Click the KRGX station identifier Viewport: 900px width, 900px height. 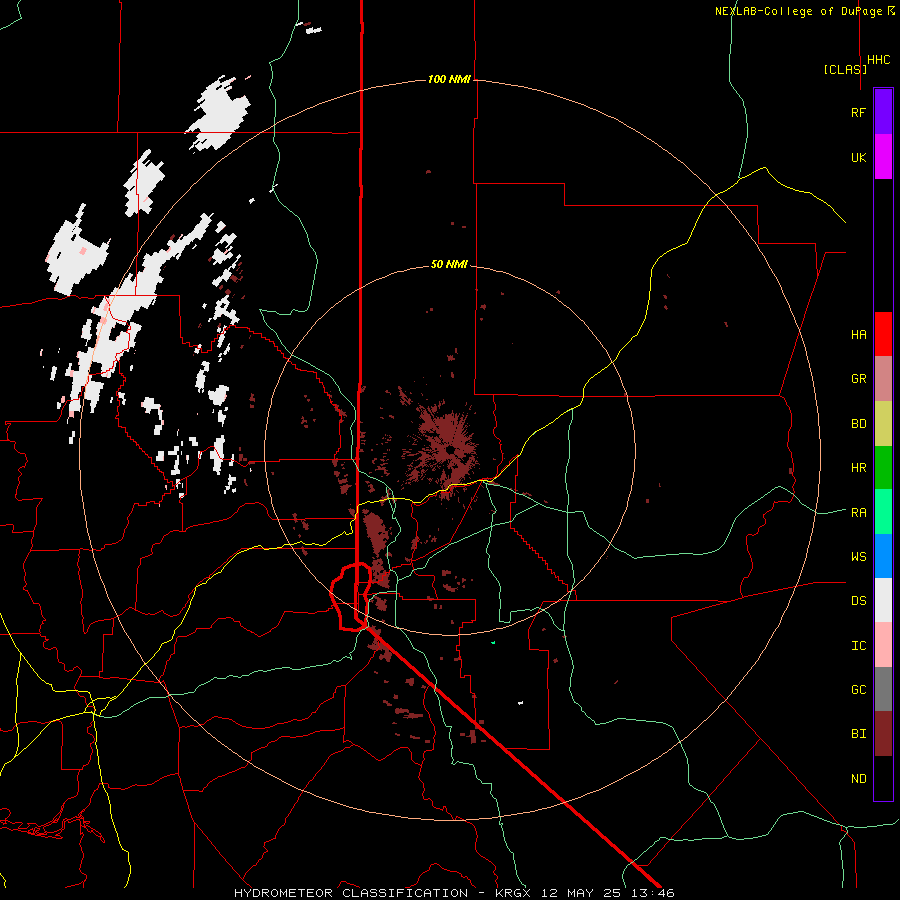coord(514,893)
